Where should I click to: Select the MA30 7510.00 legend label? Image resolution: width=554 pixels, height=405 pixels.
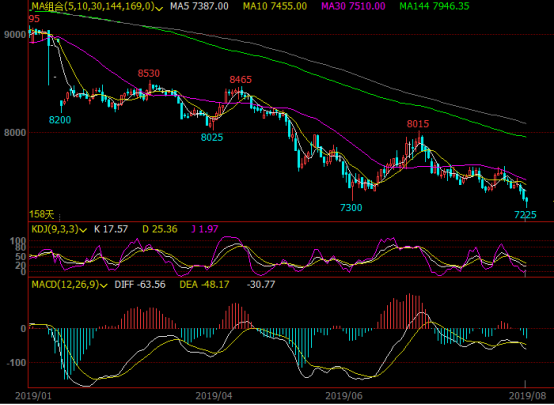(x=353, y=6)
